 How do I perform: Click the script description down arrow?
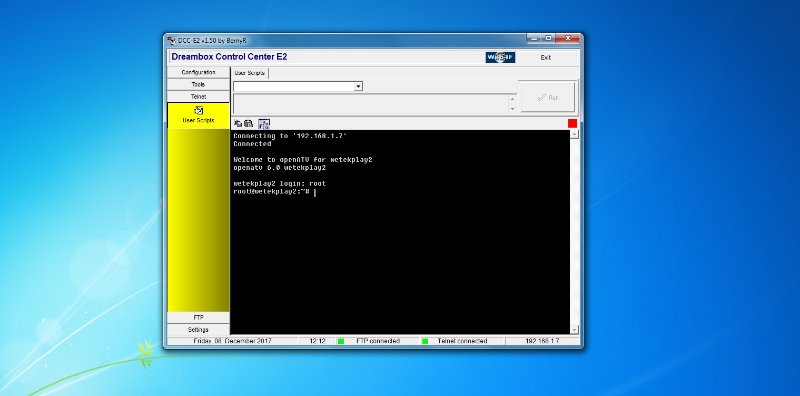[x=512, y=109]
